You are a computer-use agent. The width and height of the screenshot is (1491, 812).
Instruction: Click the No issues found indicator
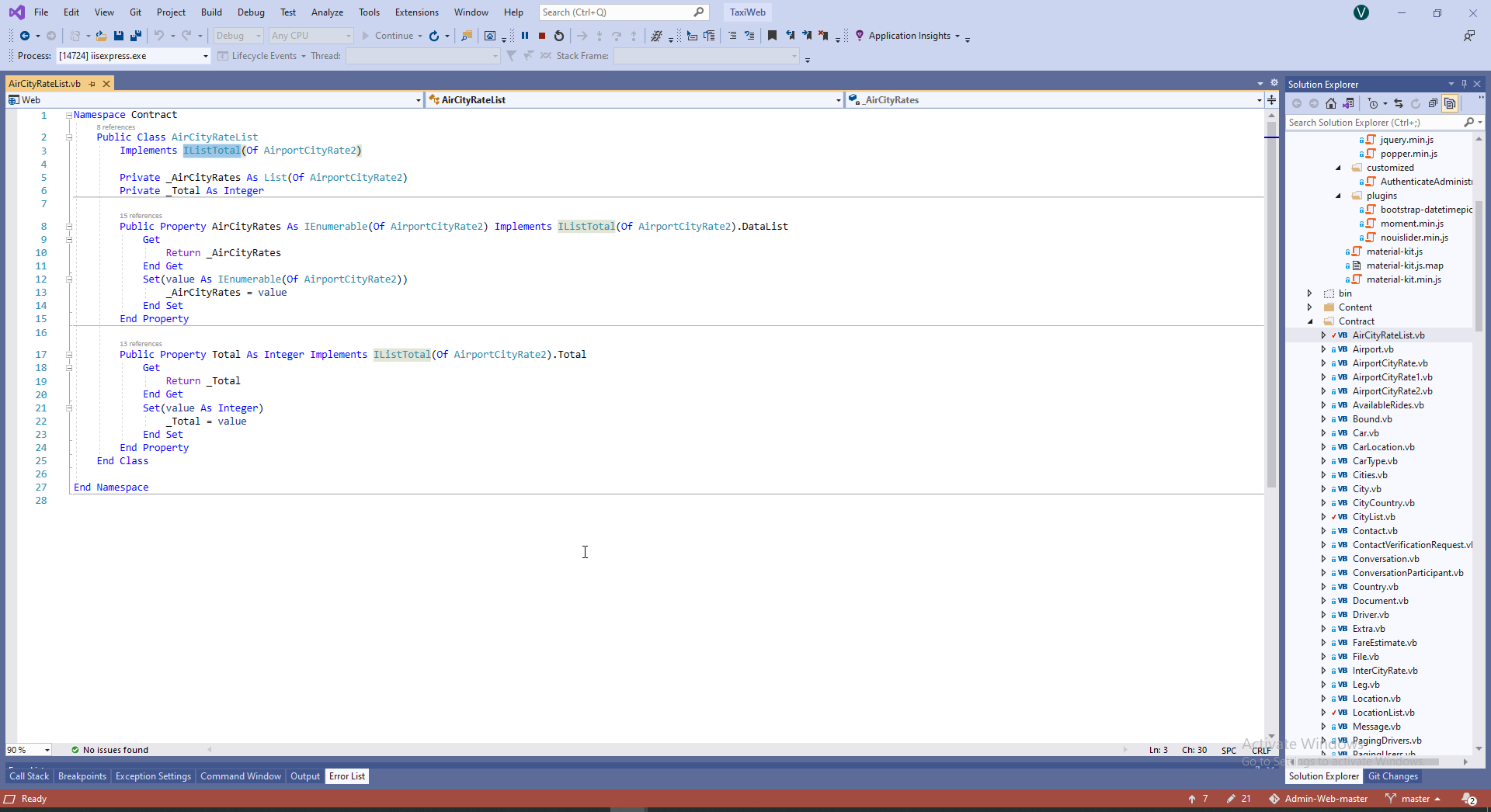pos(109,750)
